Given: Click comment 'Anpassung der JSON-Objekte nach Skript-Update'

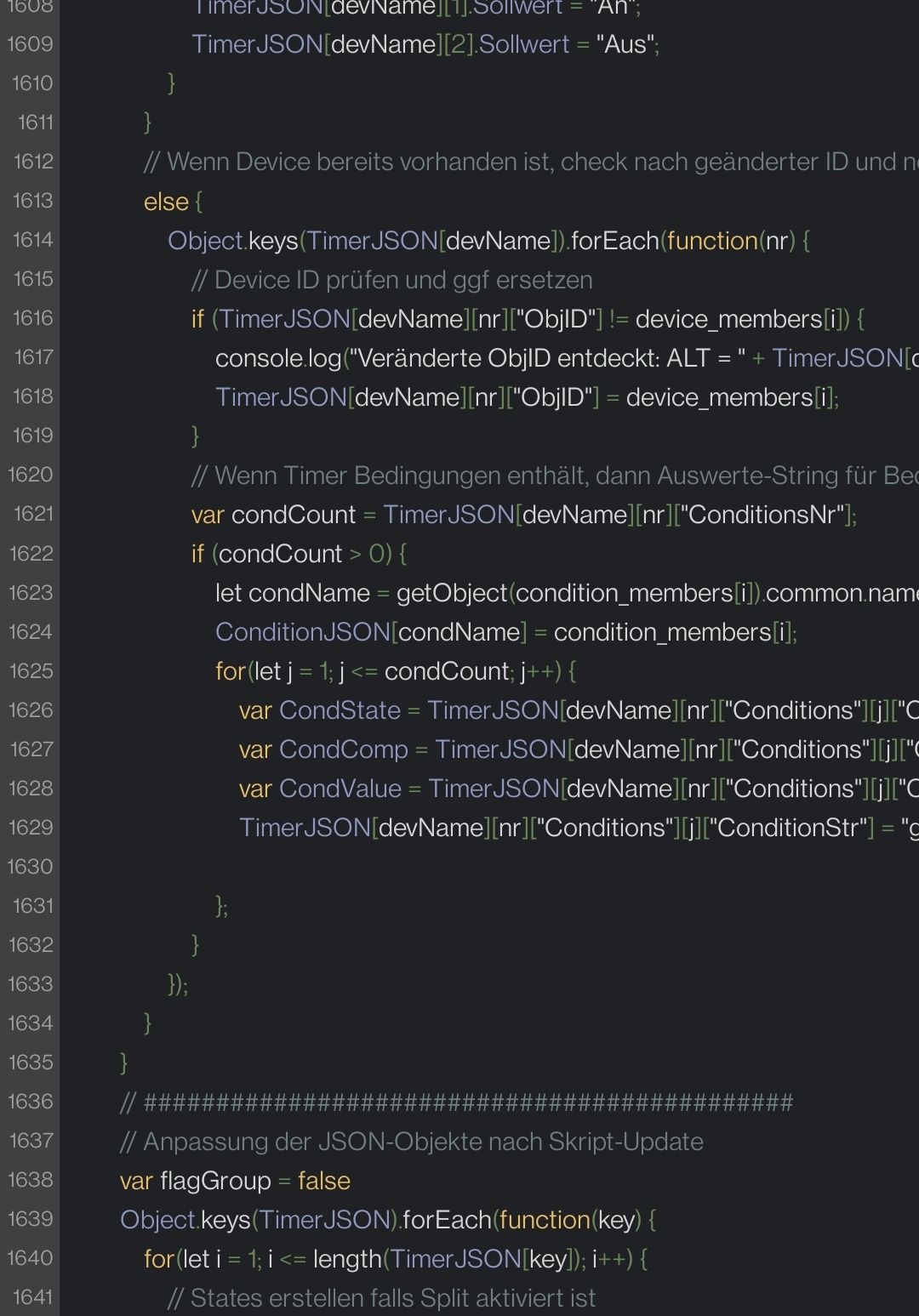Looking at the screenshot, I should [x=412, y=1142].
